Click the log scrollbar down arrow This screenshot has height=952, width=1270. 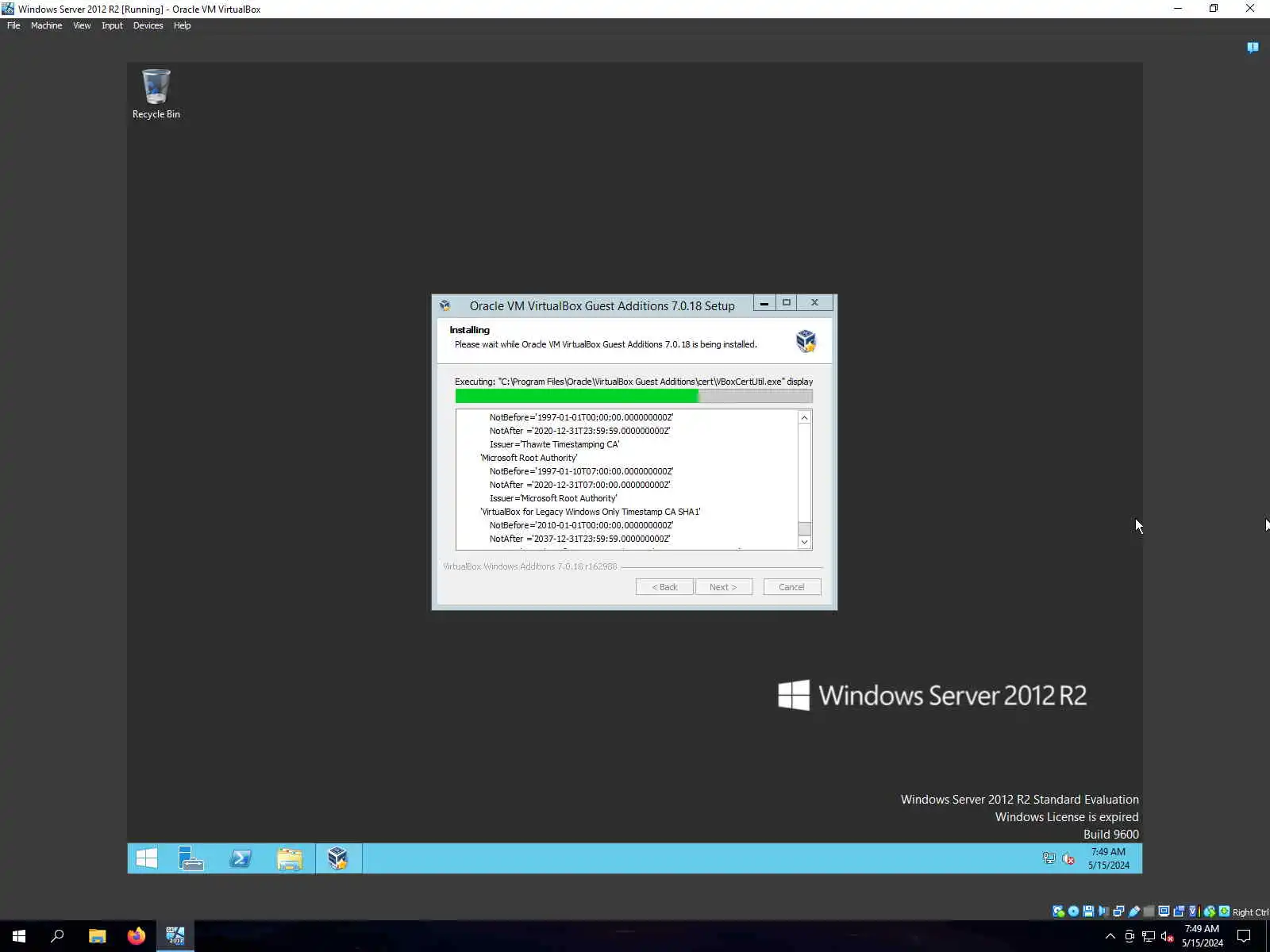point(804,542)
